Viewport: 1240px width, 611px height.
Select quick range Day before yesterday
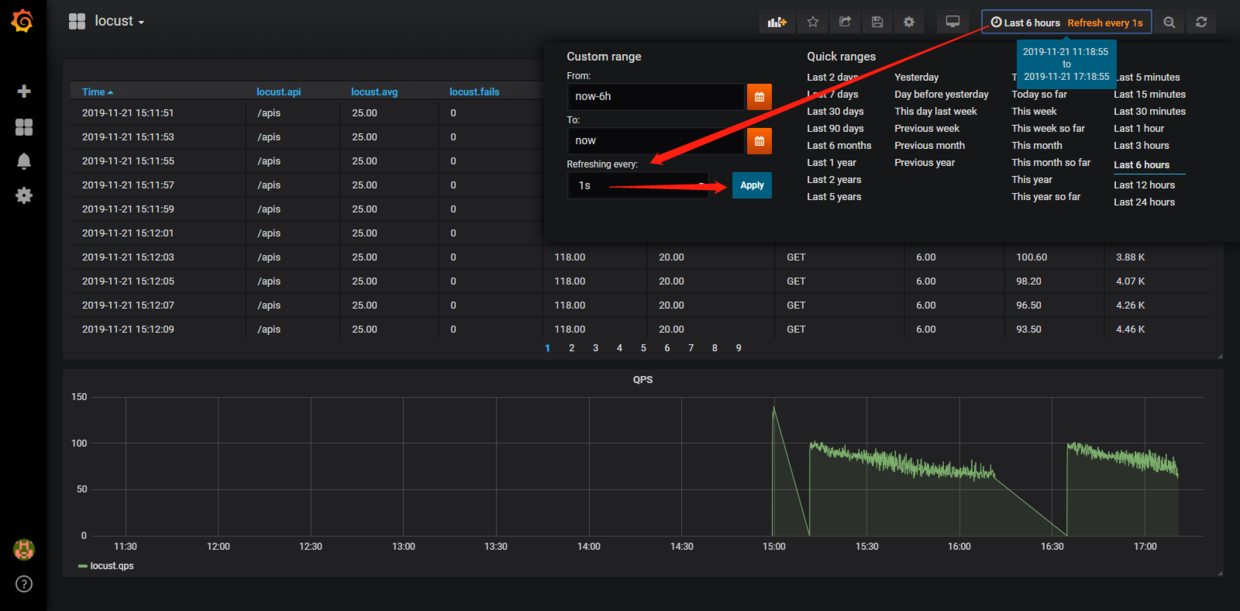[942, 94]
